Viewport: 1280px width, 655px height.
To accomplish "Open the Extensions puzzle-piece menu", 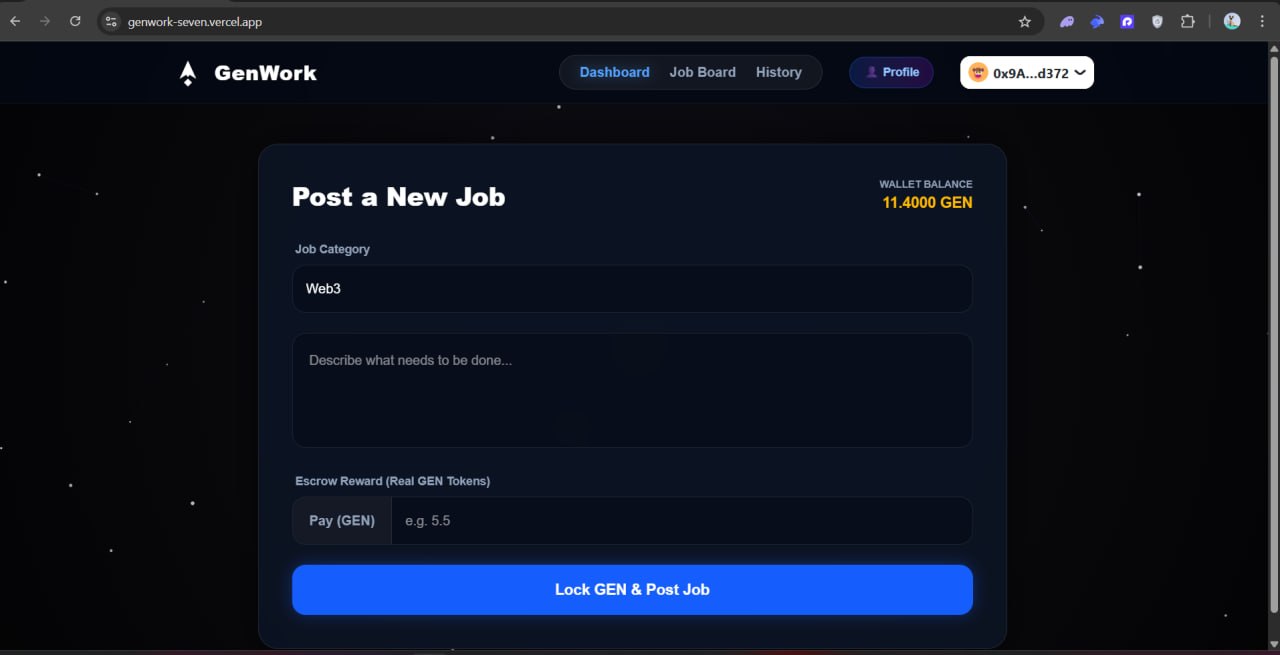I will 1188,21.
